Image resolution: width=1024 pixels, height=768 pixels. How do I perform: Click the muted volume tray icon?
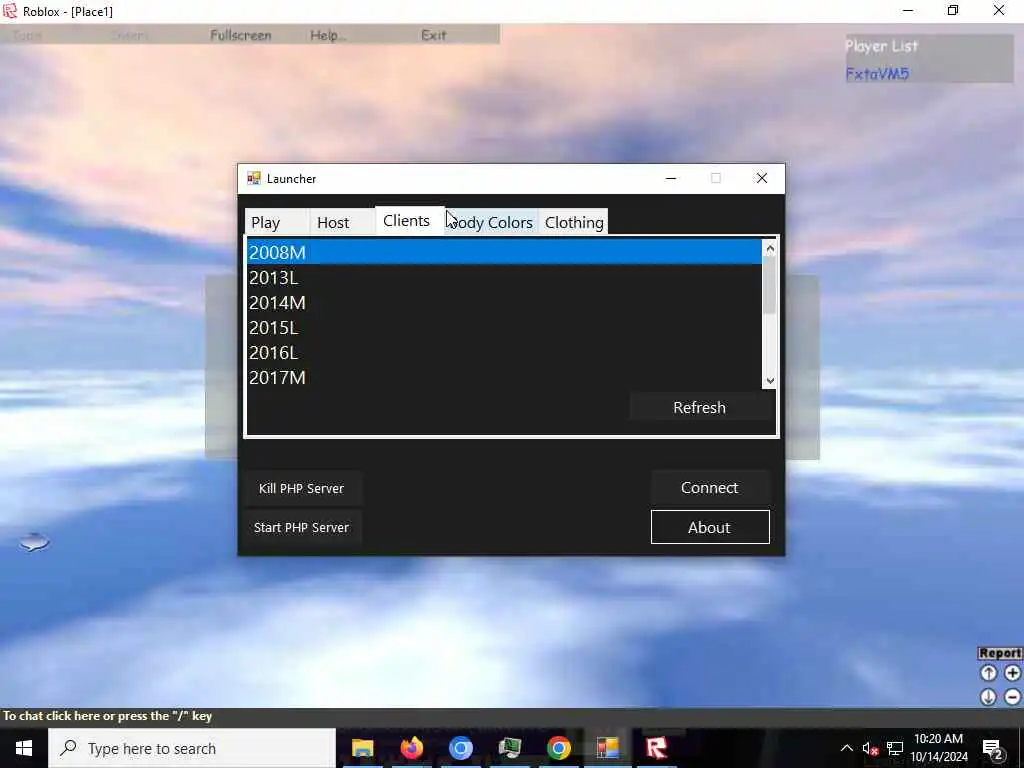(x=870, y=749)
